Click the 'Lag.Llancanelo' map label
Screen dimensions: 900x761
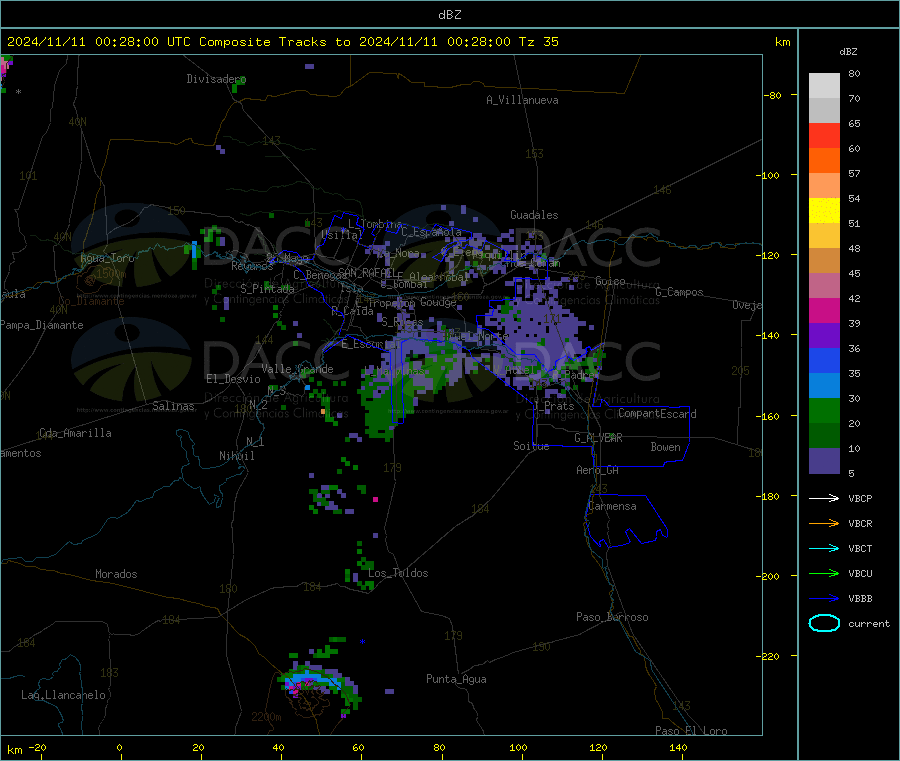point(63,695)
